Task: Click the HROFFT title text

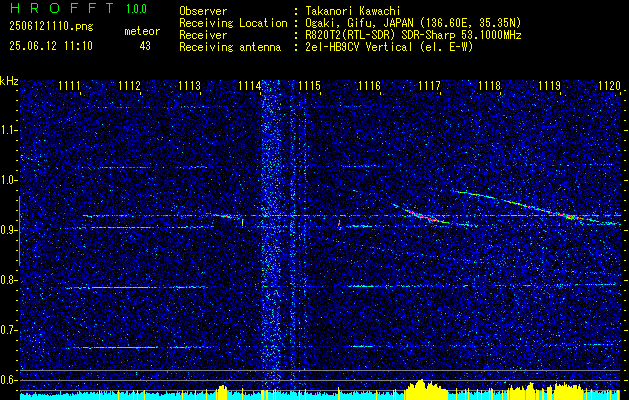Action: (x=61, y=8)
